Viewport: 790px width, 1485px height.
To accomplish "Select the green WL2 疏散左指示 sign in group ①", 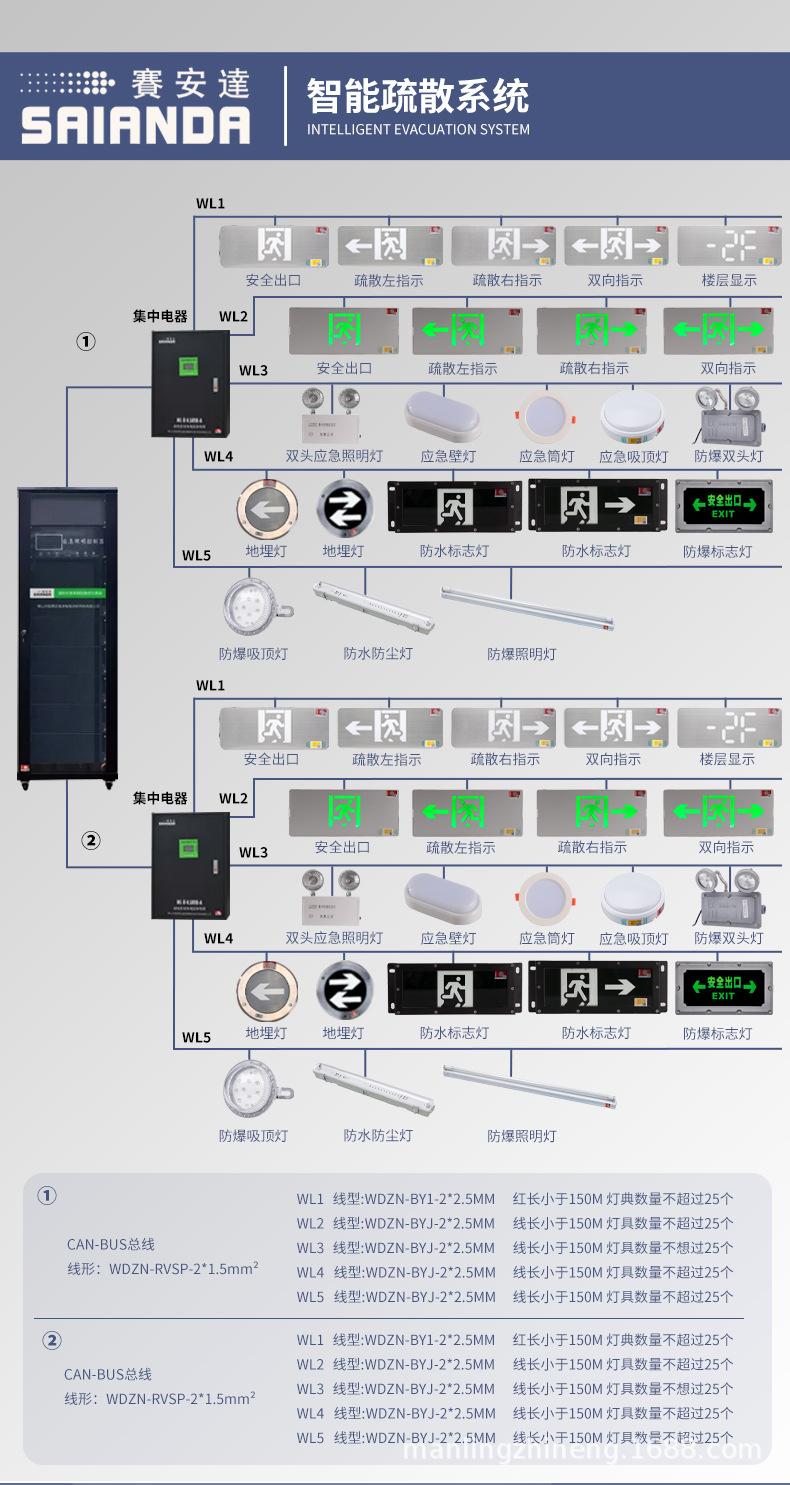I will tap(467, 330).
